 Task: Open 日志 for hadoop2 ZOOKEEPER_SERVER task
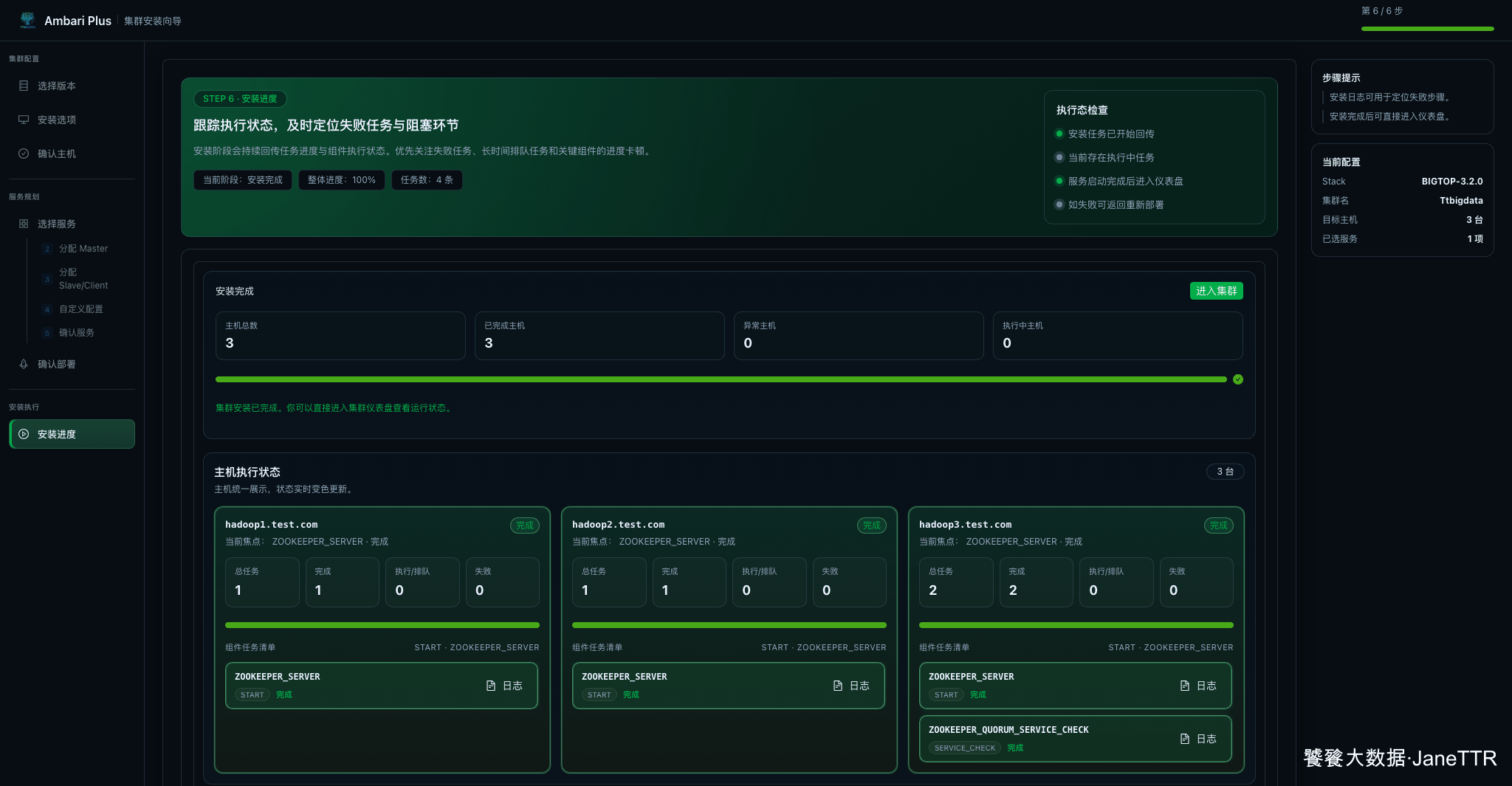point(851,686)
